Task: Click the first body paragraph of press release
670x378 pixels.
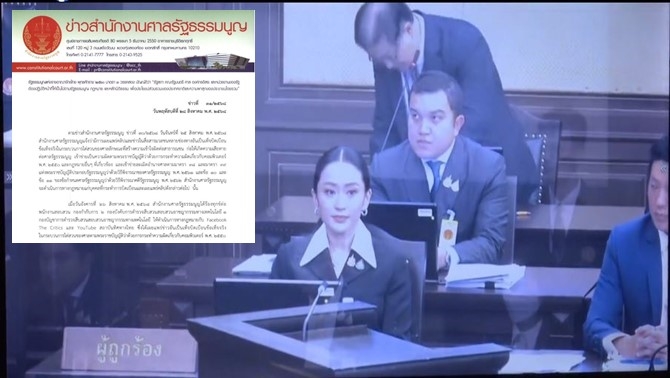Action: pyautogui.click(x=132, y=158)
